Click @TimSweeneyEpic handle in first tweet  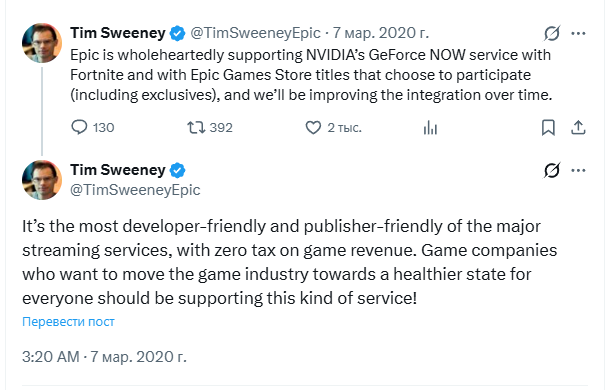pyautogui.click(x=255, y=33)
